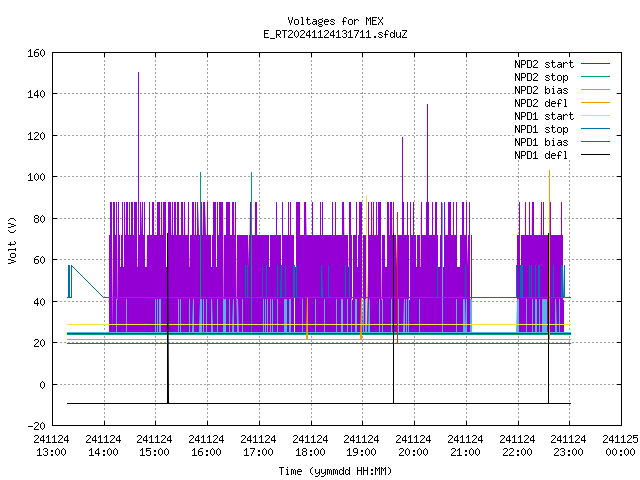Click the x-axis tick 241124 23:00
The height and width of the screenshot is (480, 640).
(568, 446)
